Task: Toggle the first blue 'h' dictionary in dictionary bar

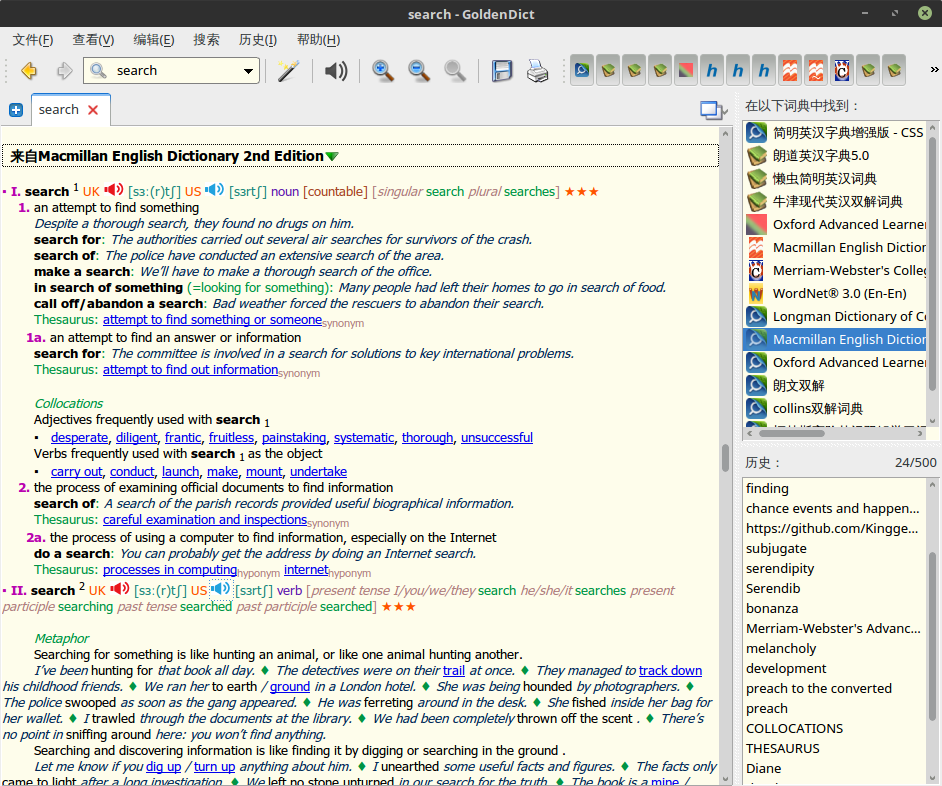Action: 711,70
